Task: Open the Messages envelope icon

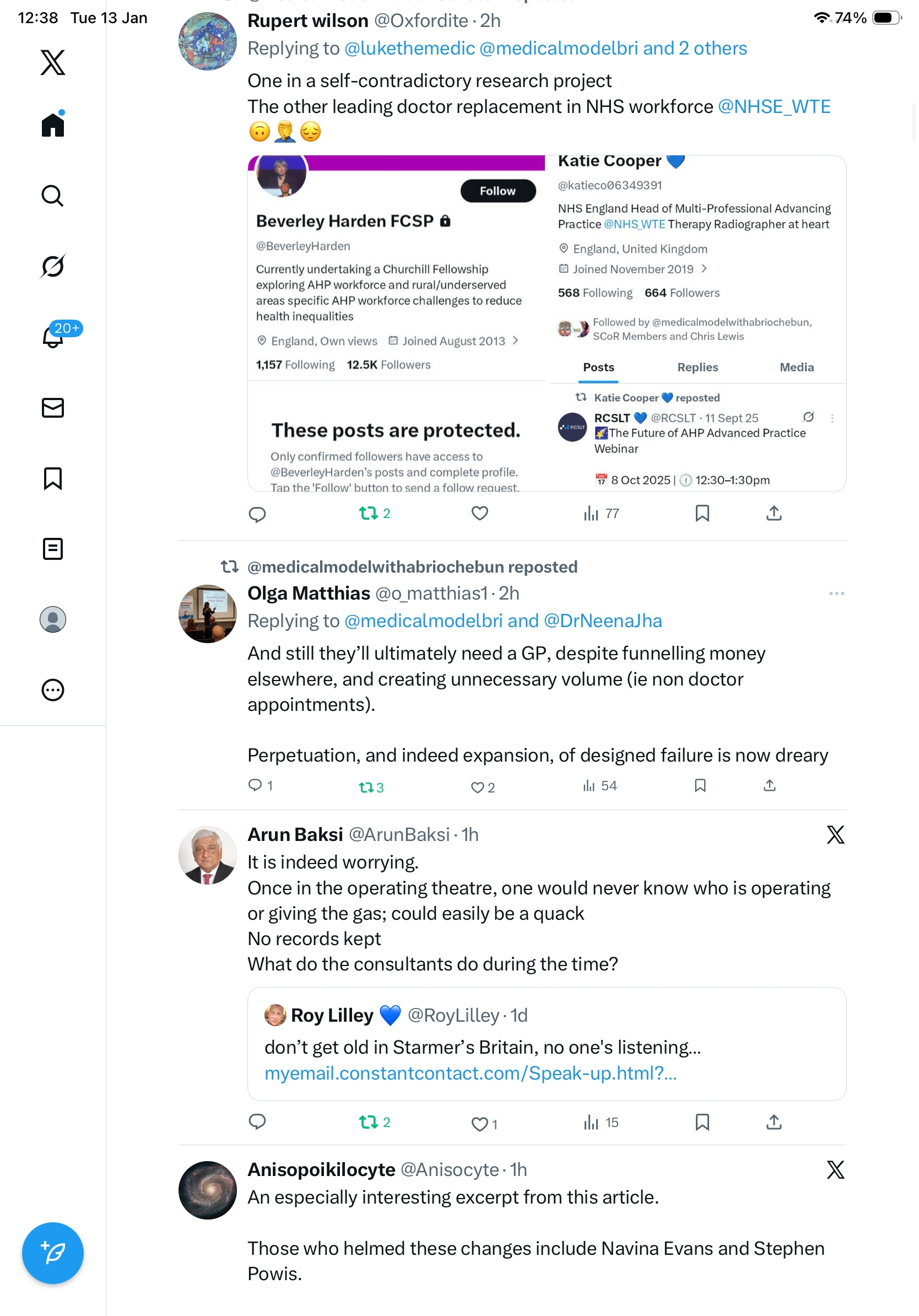Action: pos(53,407)
